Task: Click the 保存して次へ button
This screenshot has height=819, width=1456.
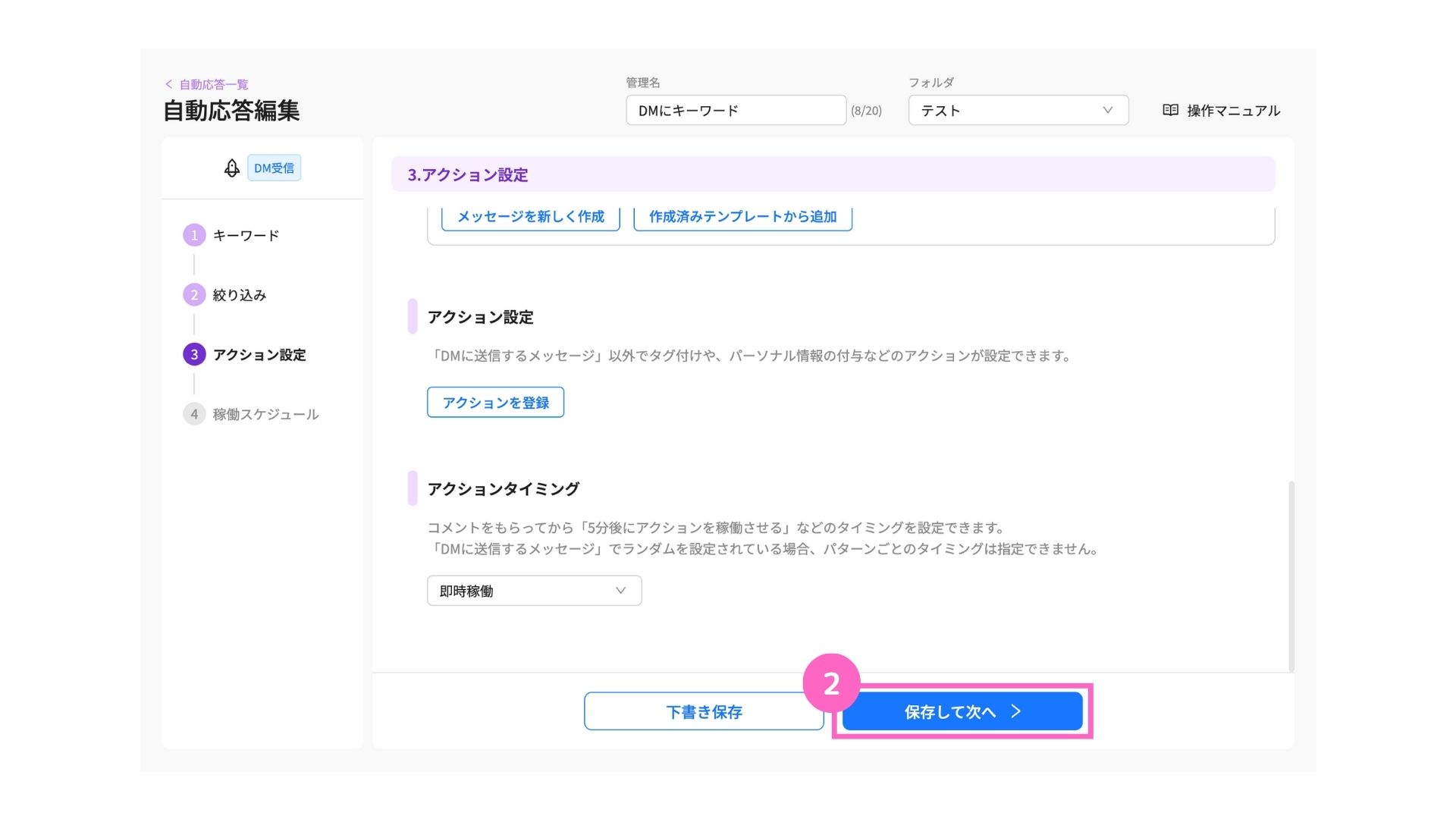Action: pyautogui.click(x=962, y=711)
